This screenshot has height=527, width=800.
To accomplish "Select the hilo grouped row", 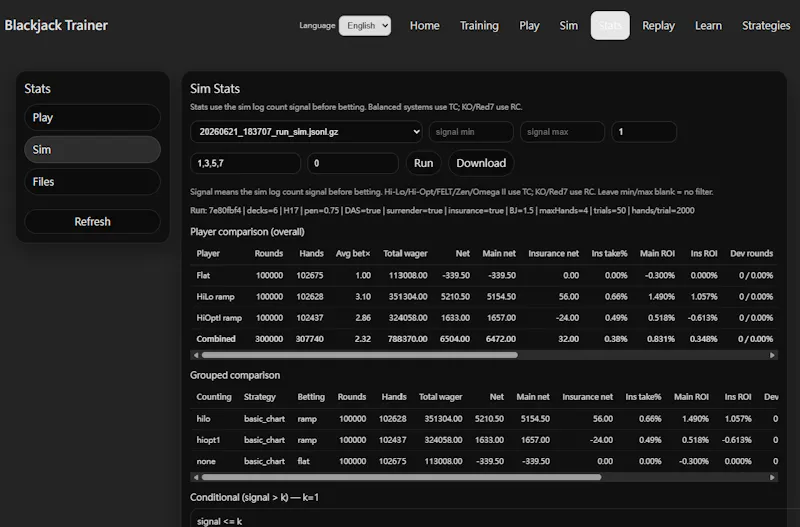I will (x=484, y=419).
